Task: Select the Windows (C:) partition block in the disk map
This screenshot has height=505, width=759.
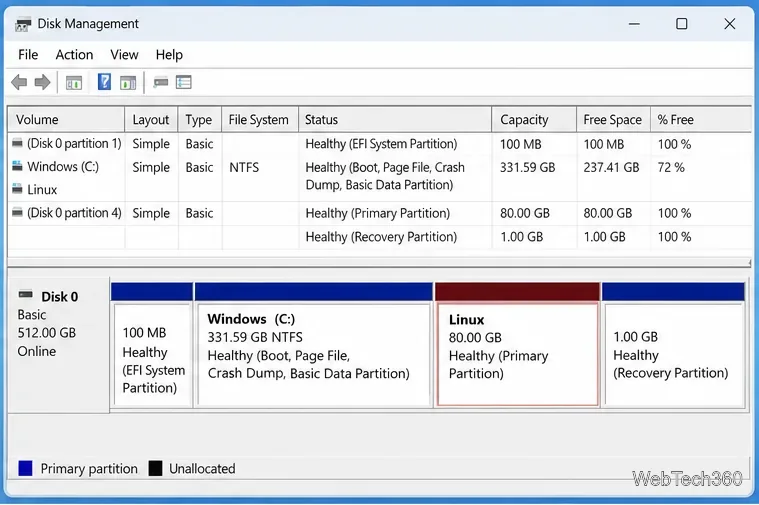Action: point(314,345)
